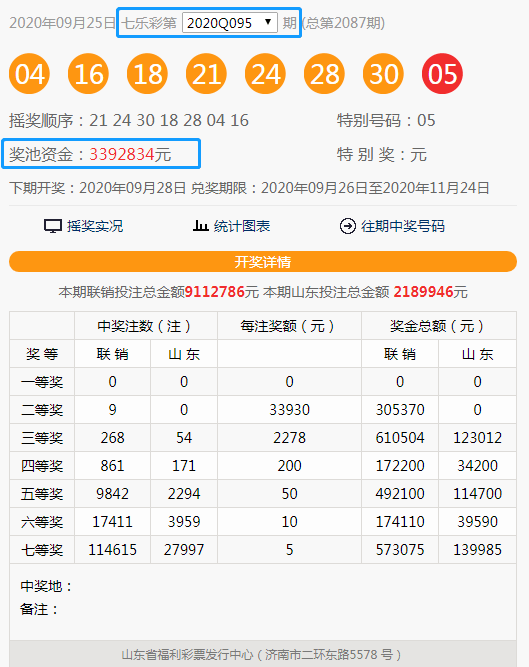529x667 pixels.
Task: Click the 六等奖 row label
Action: (x=42, y=522)
